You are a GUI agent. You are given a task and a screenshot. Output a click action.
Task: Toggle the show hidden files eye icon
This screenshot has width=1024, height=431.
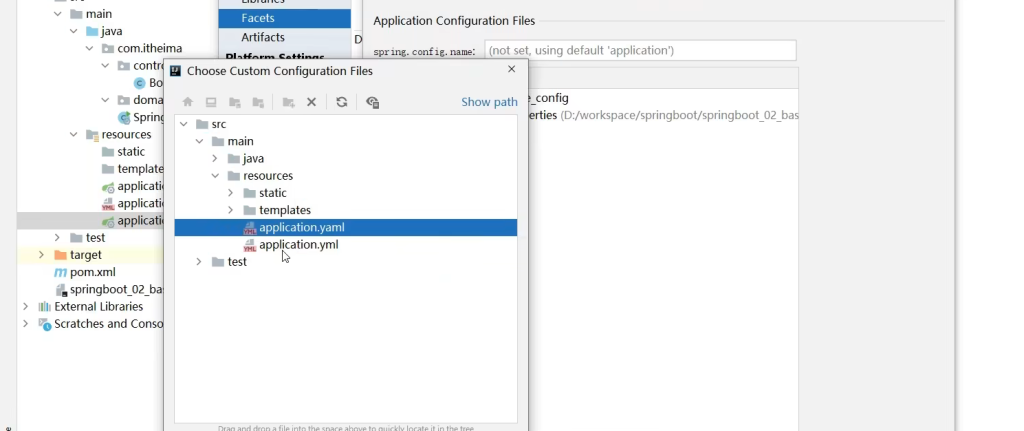(x=372, y=102)
